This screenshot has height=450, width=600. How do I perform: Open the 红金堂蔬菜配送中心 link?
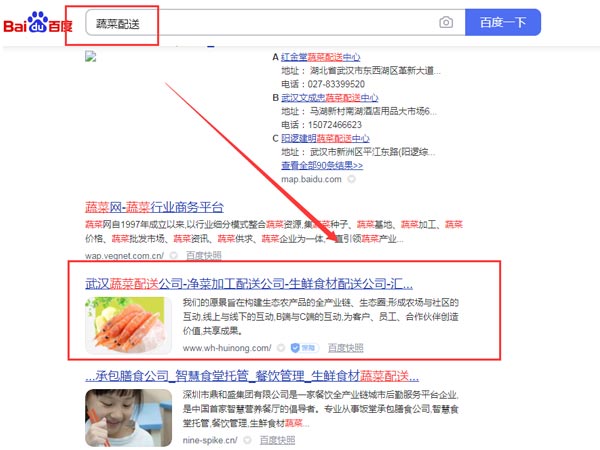(321, 57)
